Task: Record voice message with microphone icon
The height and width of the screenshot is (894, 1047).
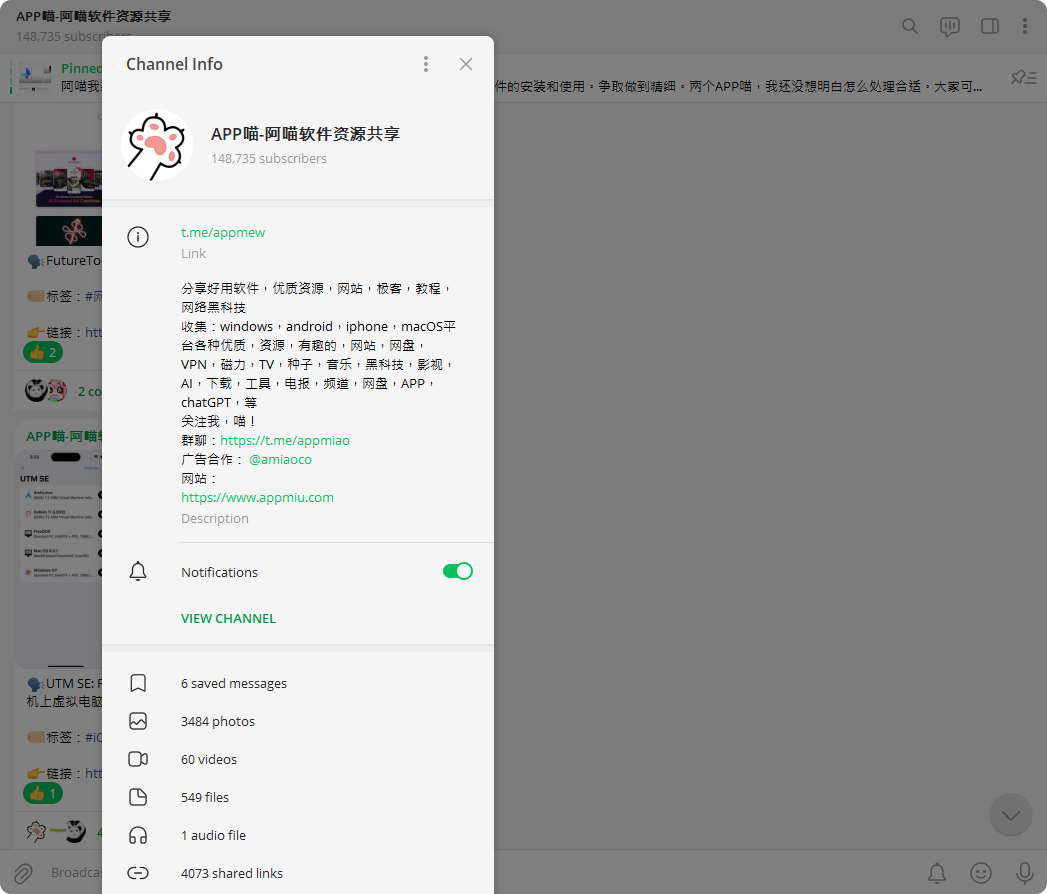Action: [1024, 872]
